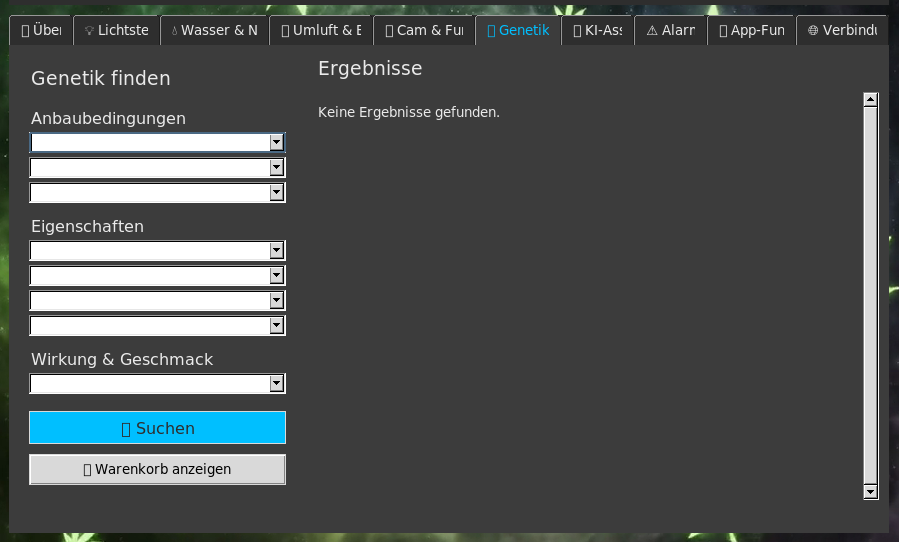
Task: Open the Über tab
Action: pyautogui.click(x=41, y=30)
